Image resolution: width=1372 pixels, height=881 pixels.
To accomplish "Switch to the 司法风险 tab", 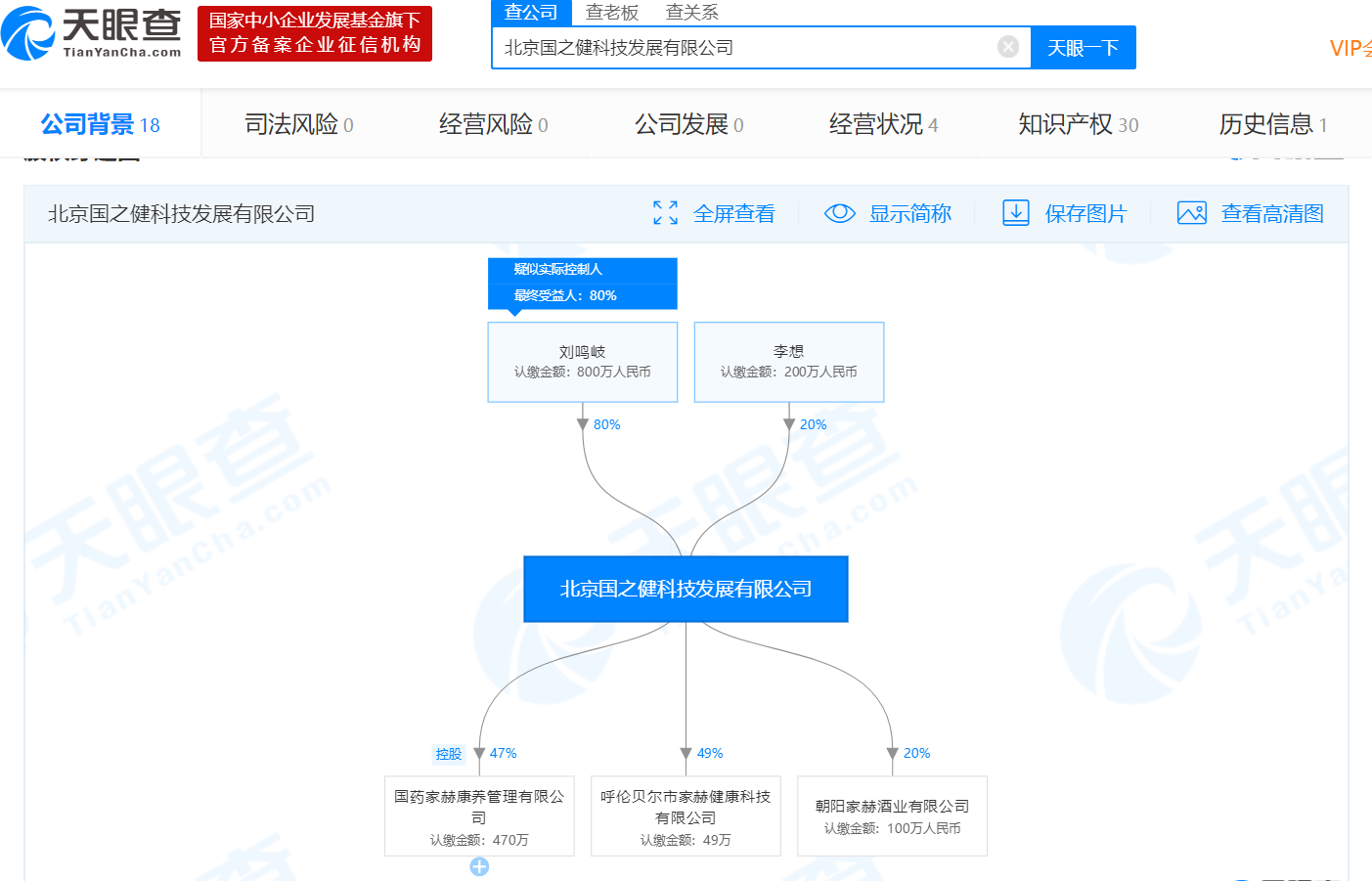I will pyautogui.click(x=298, y=124).
